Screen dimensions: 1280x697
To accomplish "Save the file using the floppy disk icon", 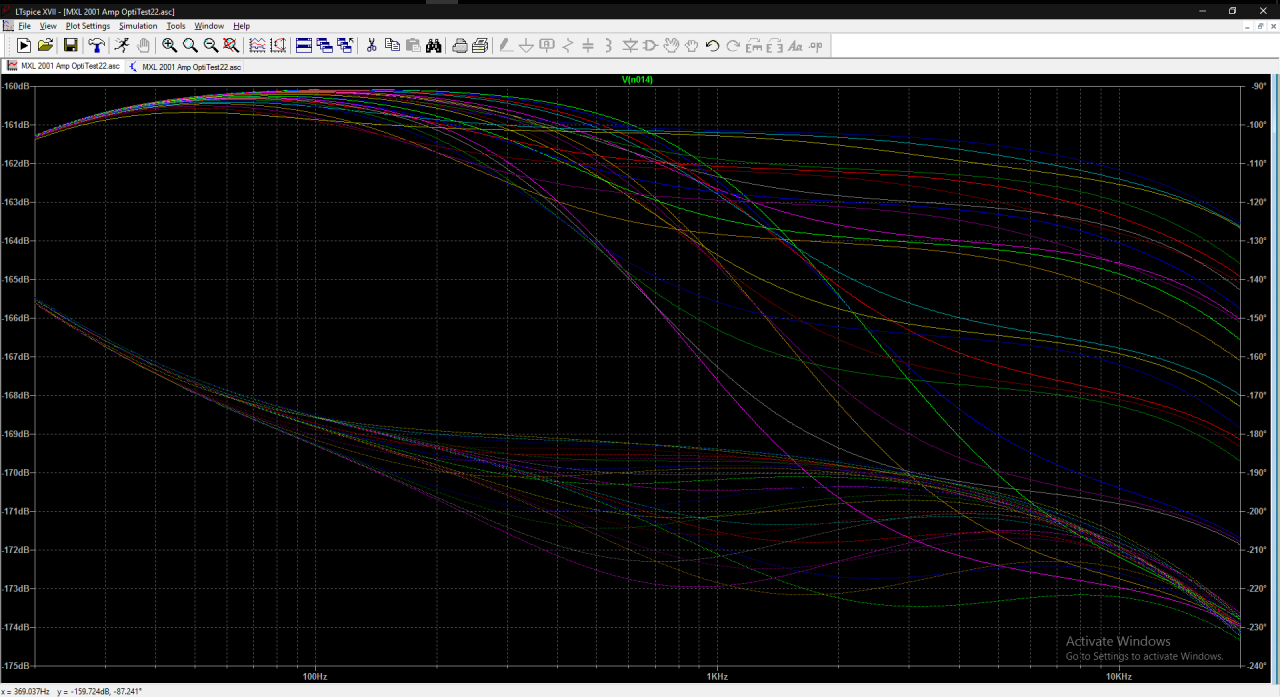I will (71, 45).
